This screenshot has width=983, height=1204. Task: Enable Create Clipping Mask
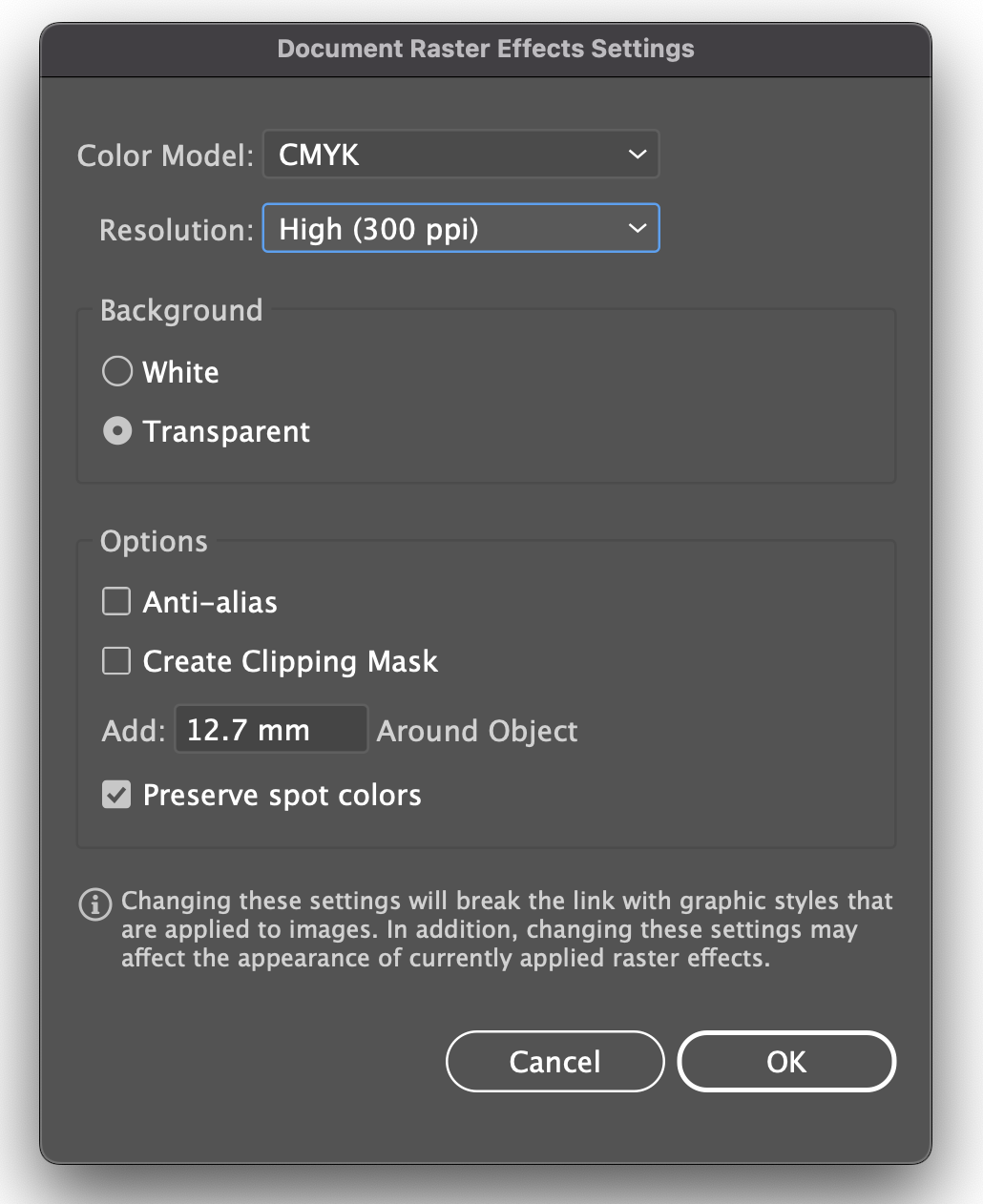tap(115, 660)
